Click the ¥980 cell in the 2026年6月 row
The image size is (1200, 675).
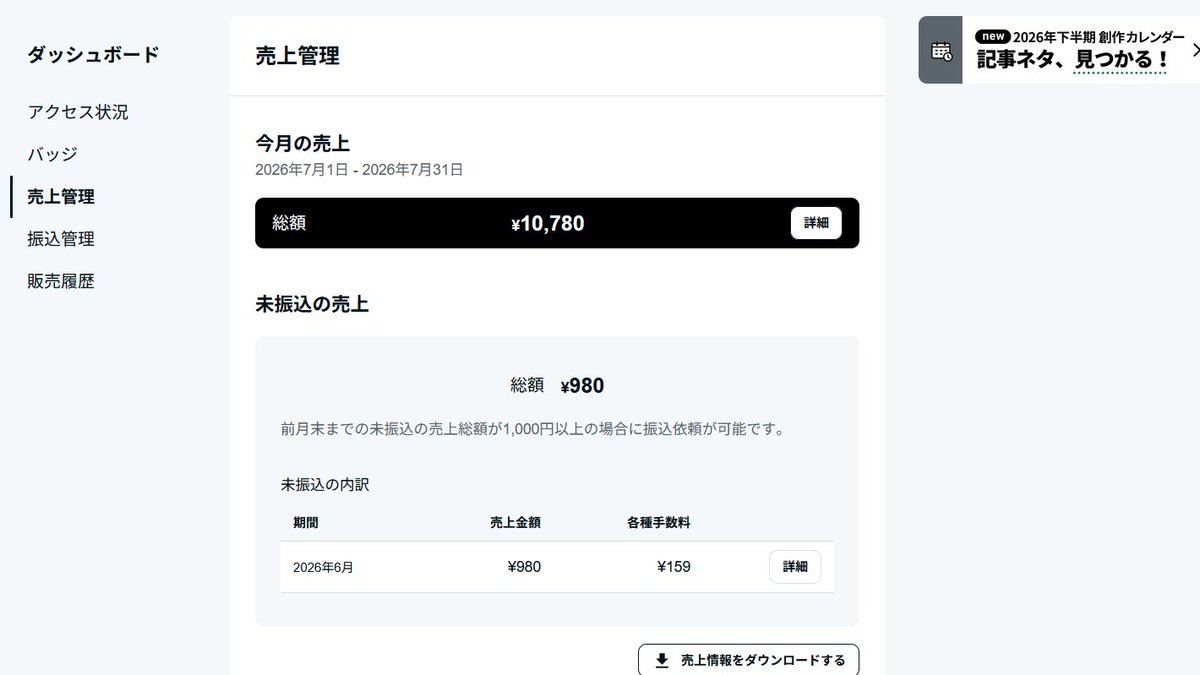pos(524,567)
